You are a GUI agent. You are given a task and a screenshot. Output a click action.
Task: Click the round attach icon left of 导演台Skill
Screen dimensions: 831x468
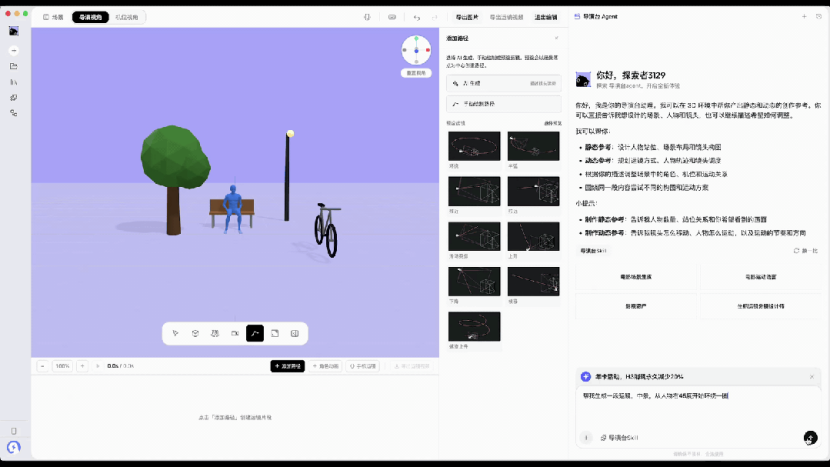(586, 438)
